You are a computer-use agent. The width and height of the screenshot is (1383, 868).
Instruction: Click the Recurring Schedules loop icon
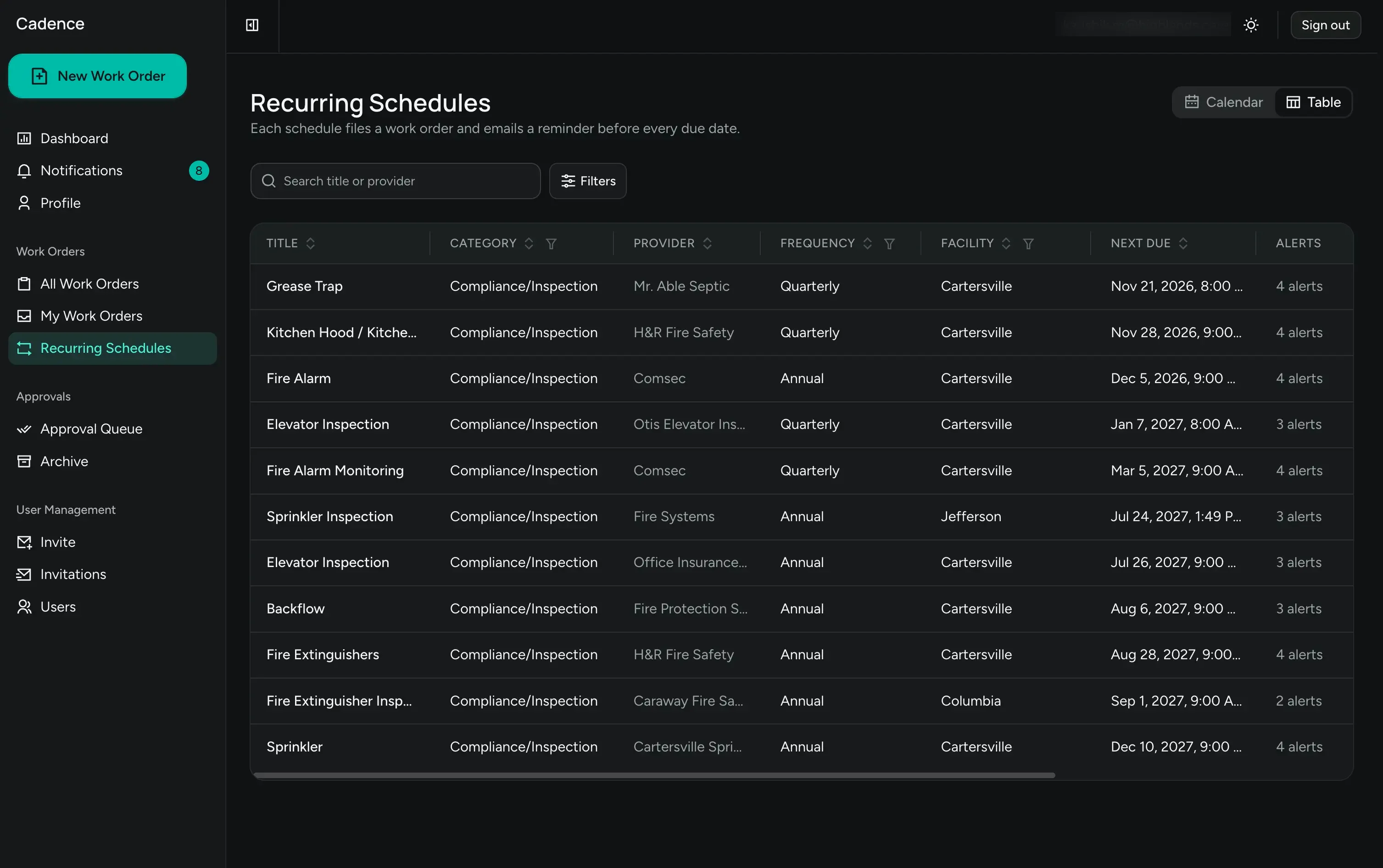pos(24,348)
